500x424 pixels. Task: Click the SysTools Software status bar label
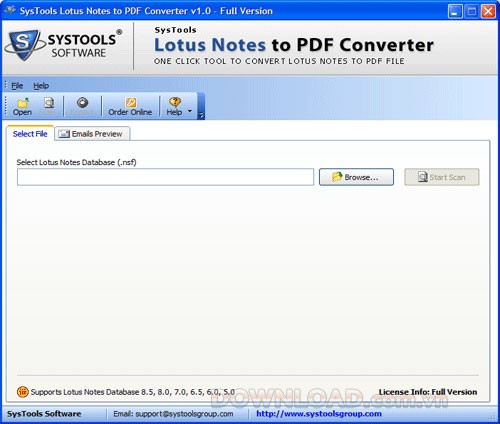point(44,414)
